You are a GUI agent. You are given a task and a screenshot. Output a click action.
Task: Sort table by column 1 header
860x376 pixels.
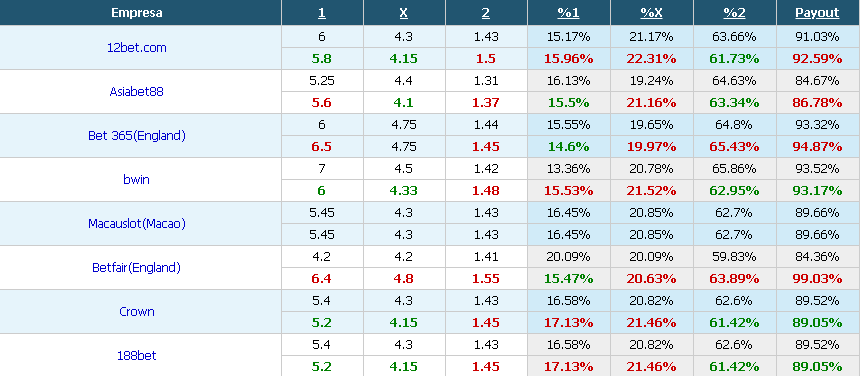[x=321, y=13]
